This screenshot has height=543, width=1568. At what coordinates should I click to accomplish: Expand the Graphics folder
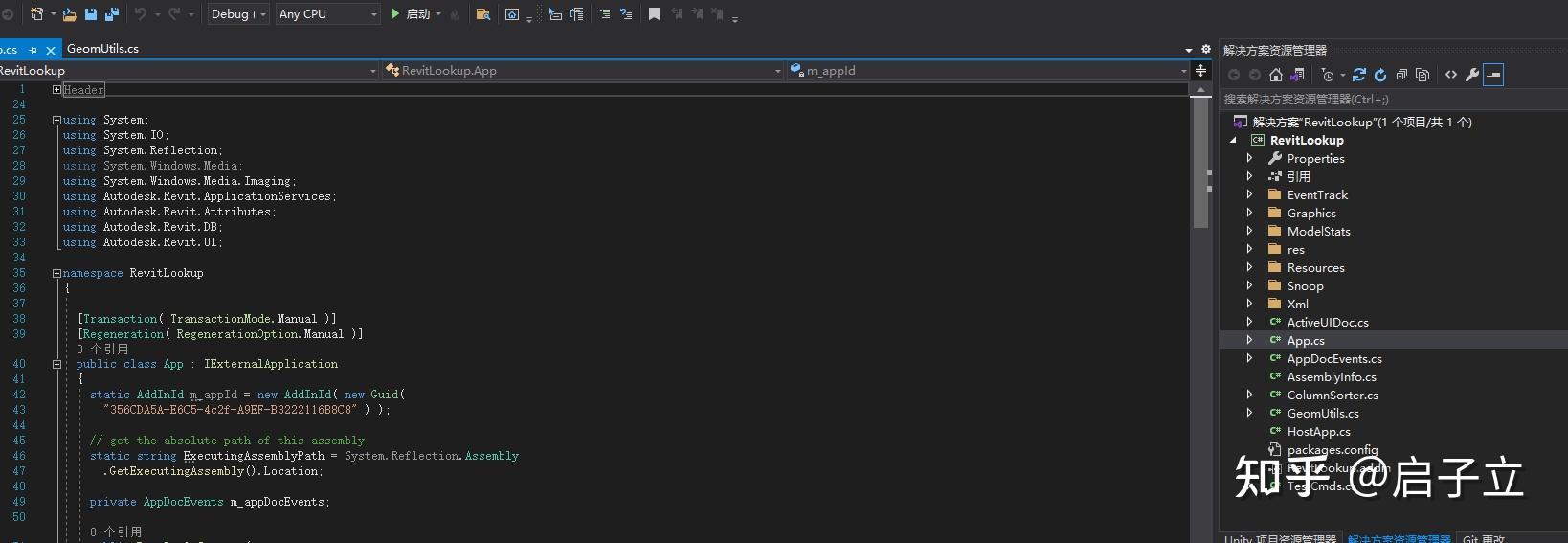pyautogui.click(x=1249, y=213)
